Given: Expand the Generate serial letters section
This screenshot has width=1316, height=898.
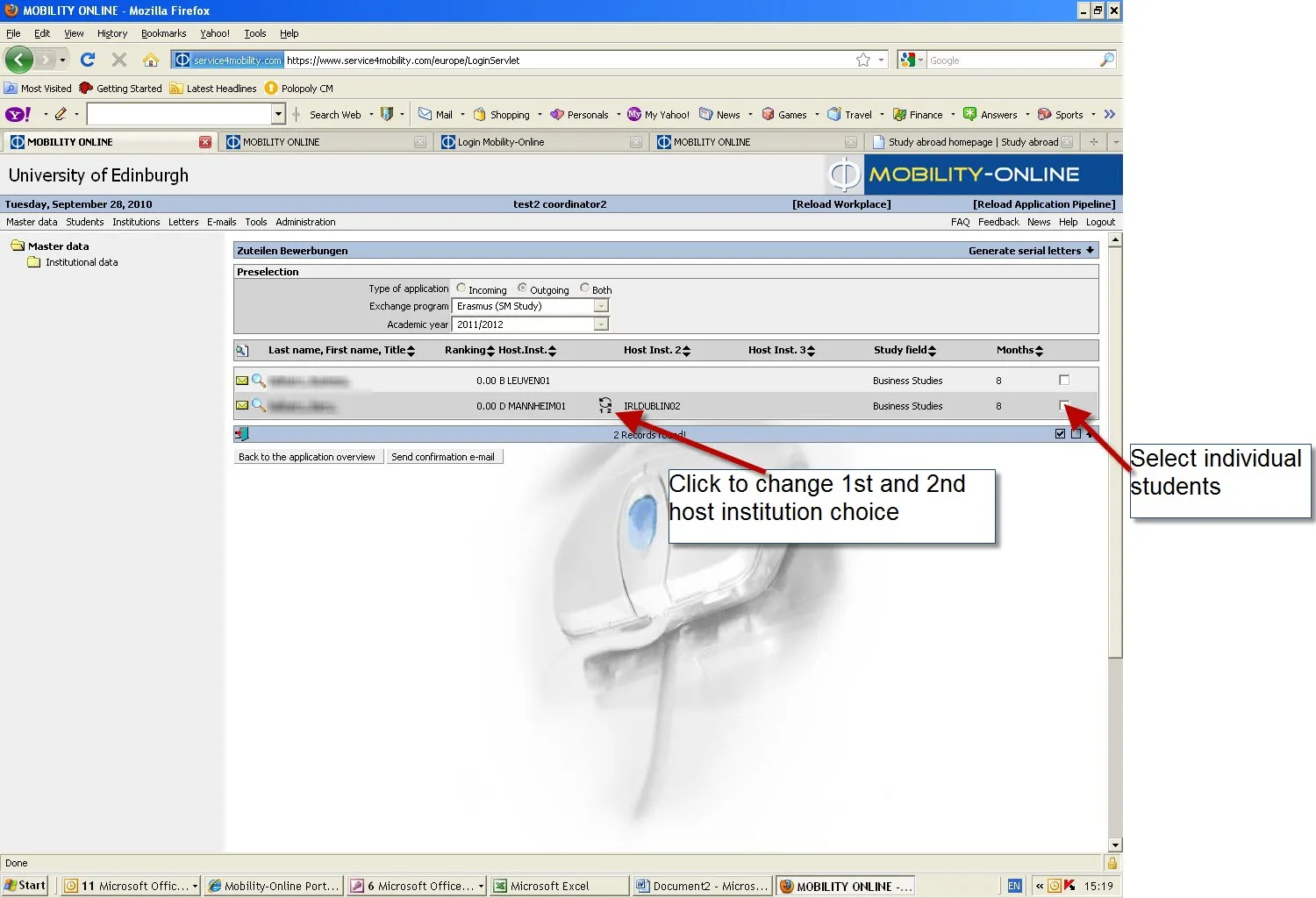Looking at the screenshot, I should coord(1090,251).
